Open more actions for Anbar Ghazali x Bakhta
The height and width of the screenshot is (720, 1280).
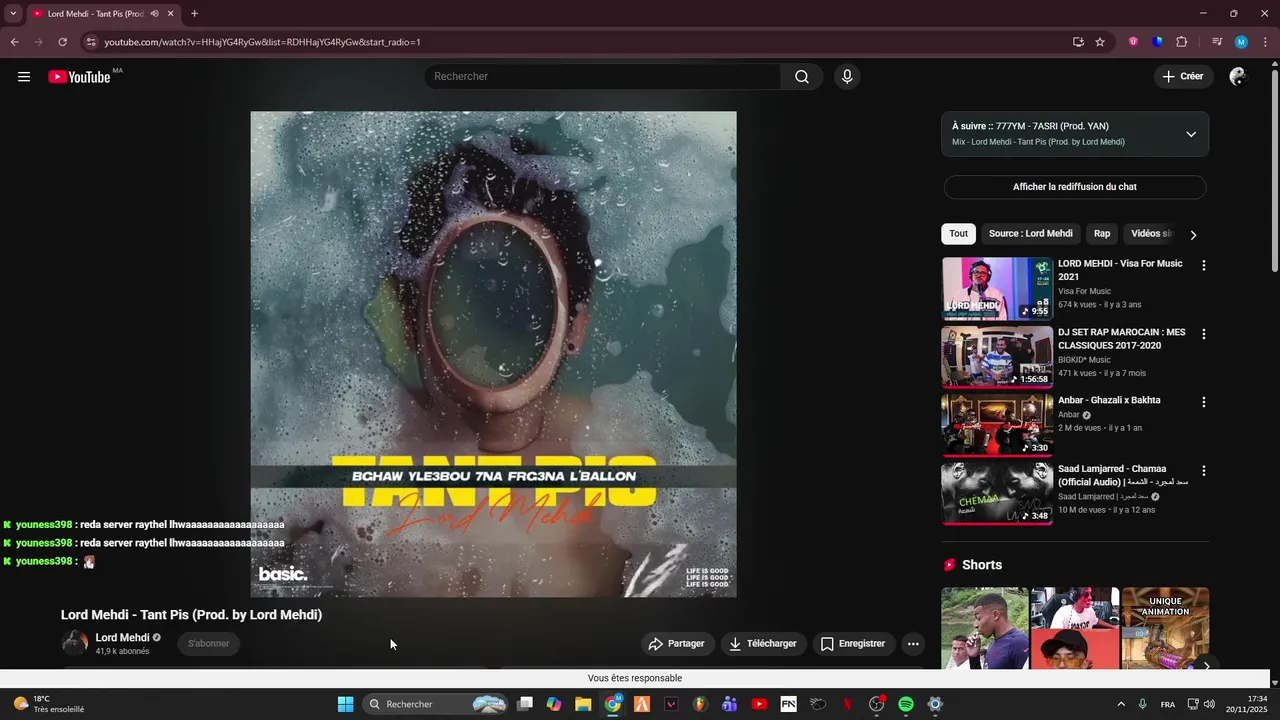(x=1204, y=402)
